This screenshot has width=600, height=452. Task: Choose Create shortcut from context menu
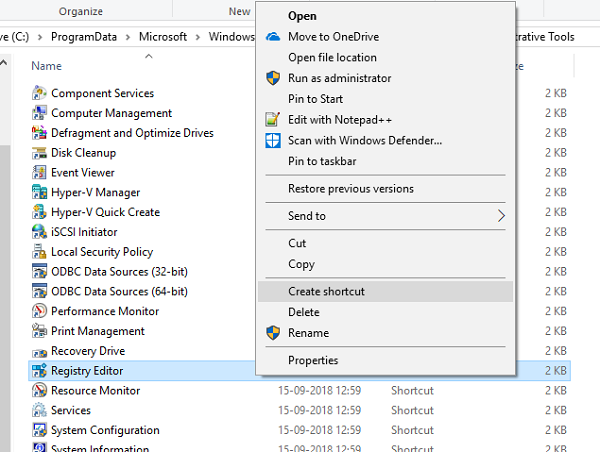[x=326, y=291]
